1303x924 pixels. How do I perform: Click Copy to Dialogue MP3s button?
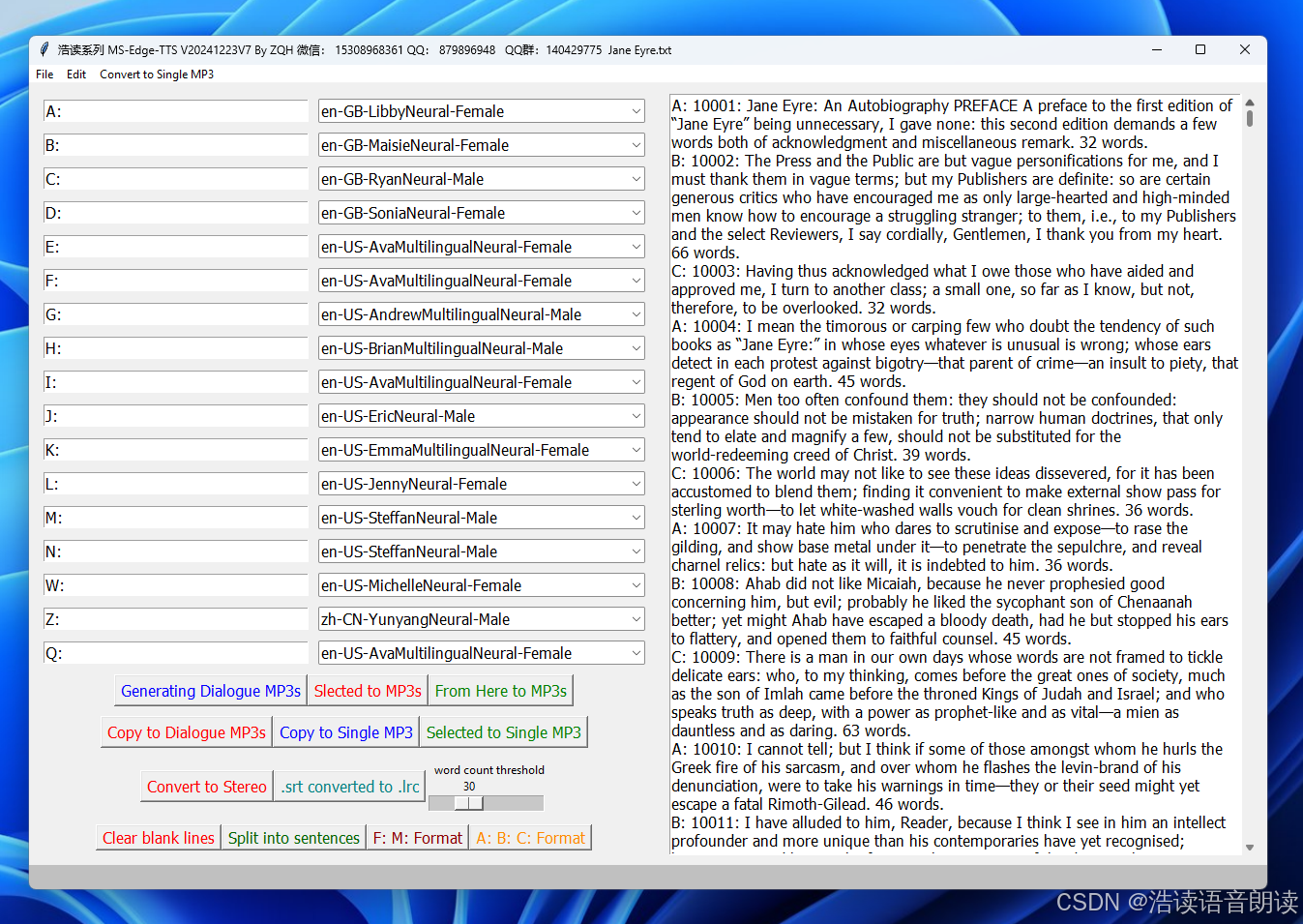pyautogui.click(x=187, y=732)
